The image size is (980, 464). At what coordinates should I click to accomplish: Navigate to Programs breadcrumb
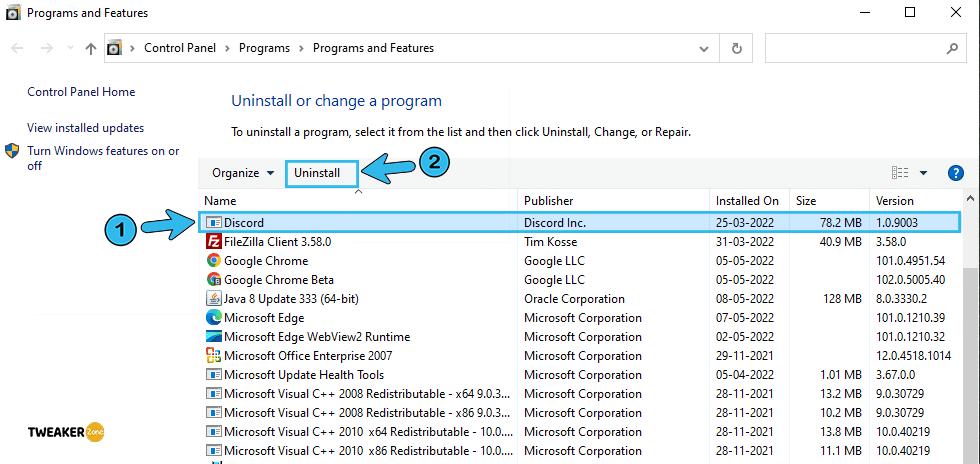tap(264, 48)
